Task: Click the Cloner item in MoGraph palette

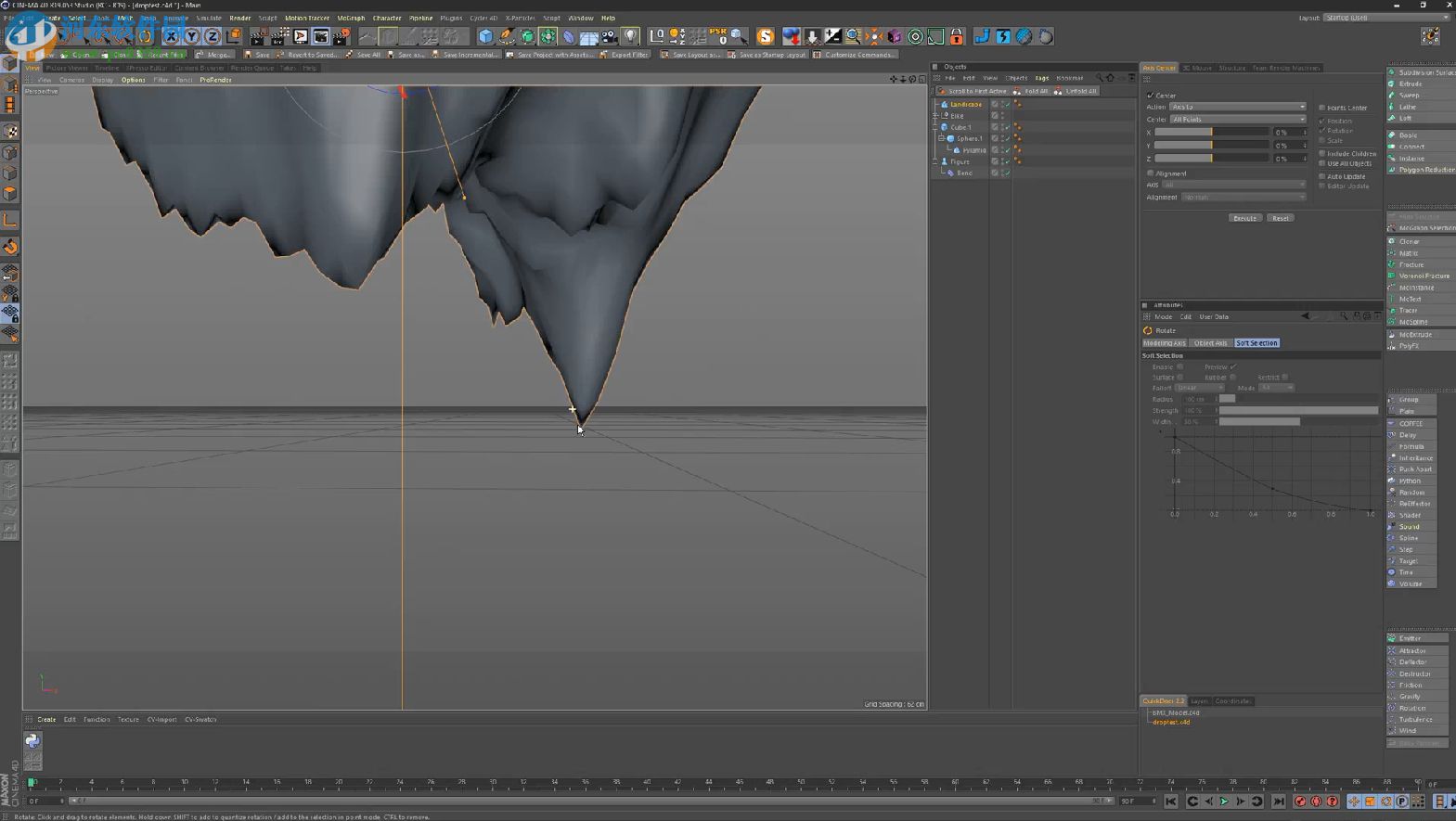Action: pyautogui.click(x=1409, y=241)
